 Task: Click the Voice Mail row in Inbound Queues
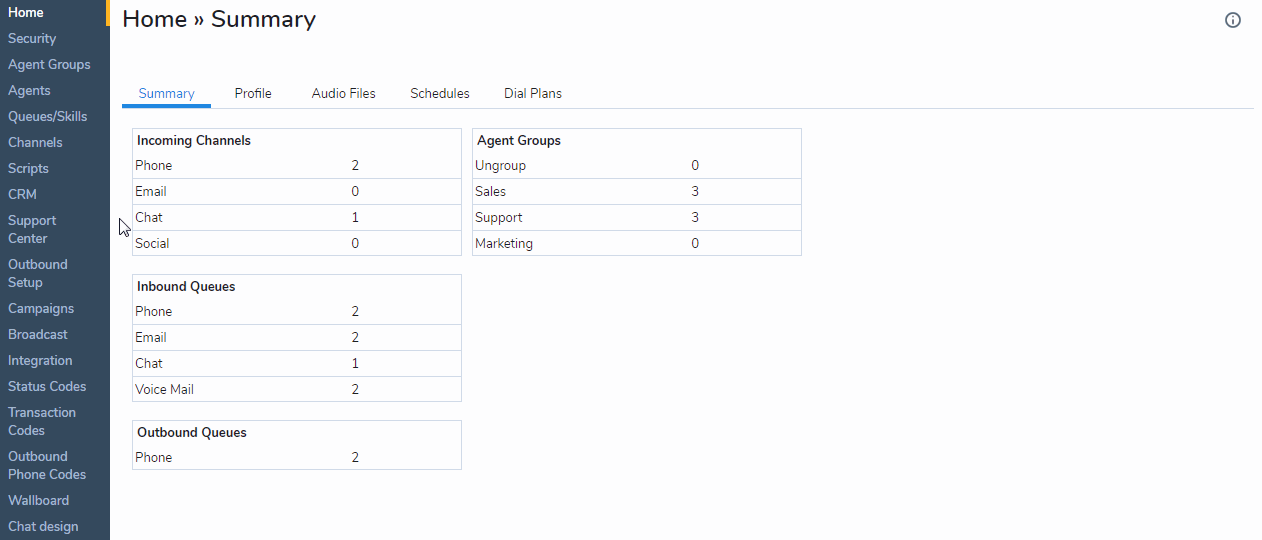pos(297,389)
